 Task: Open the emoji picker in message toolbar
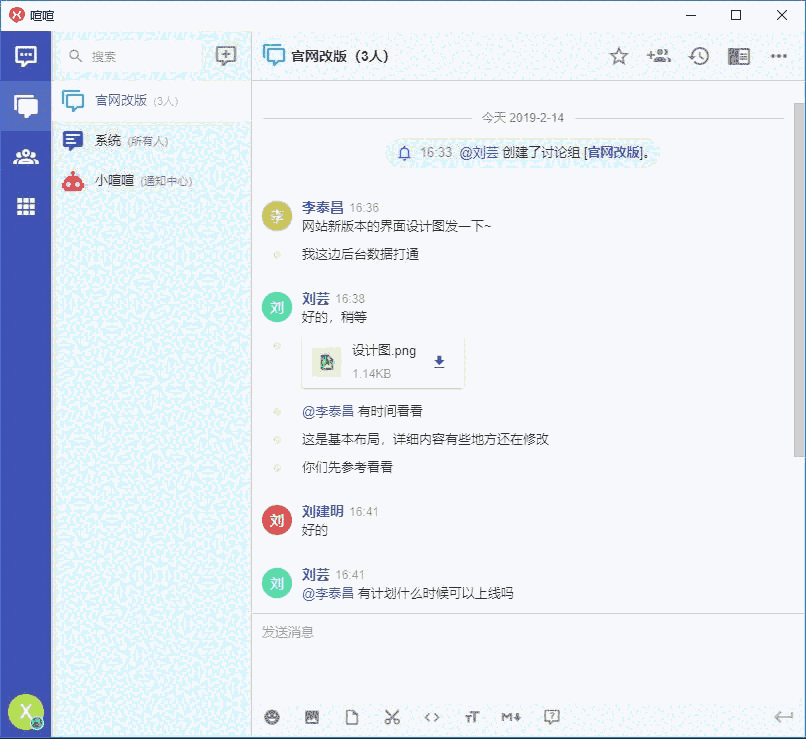272,717
